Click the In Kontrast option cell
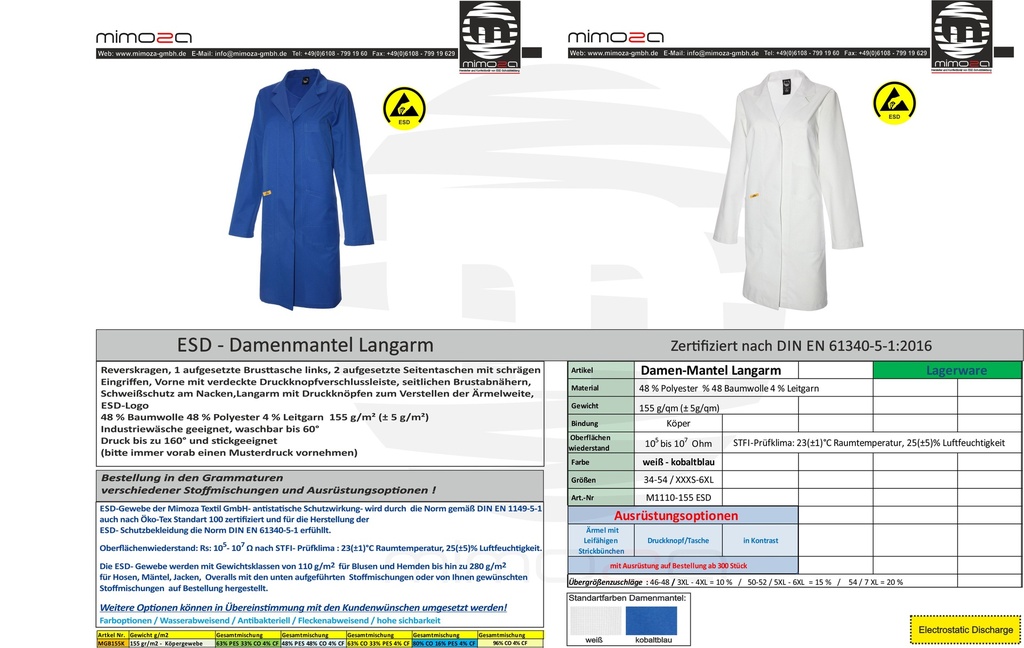 pyautogui.click(x=760, y=541)
